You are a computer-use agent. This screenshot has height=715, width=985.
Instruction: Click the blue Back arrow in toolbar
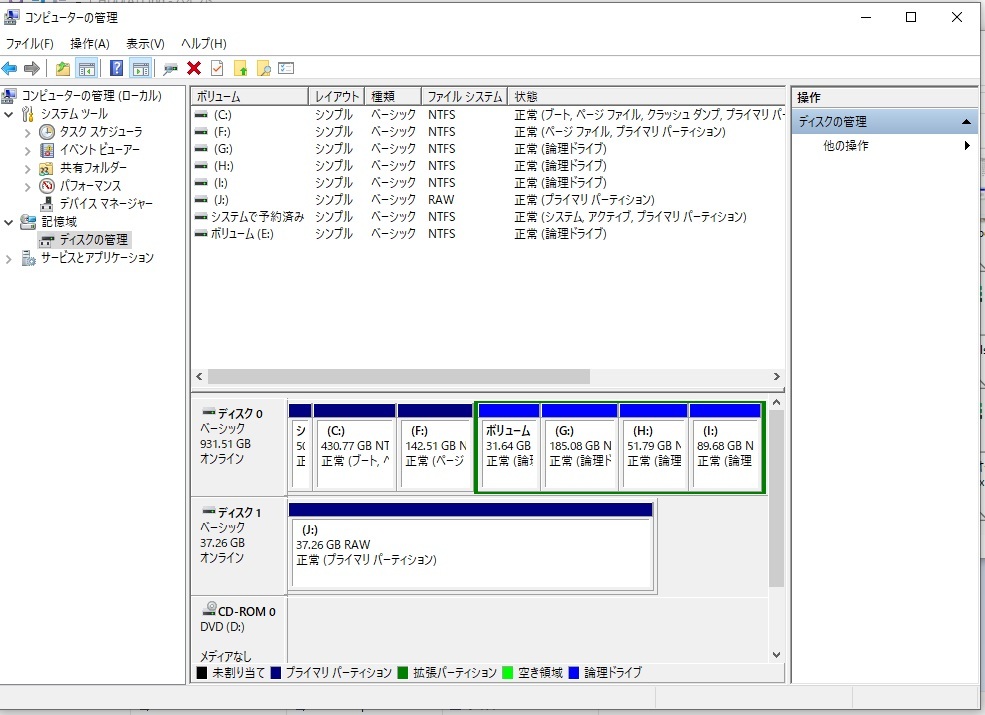click(10, 68)
